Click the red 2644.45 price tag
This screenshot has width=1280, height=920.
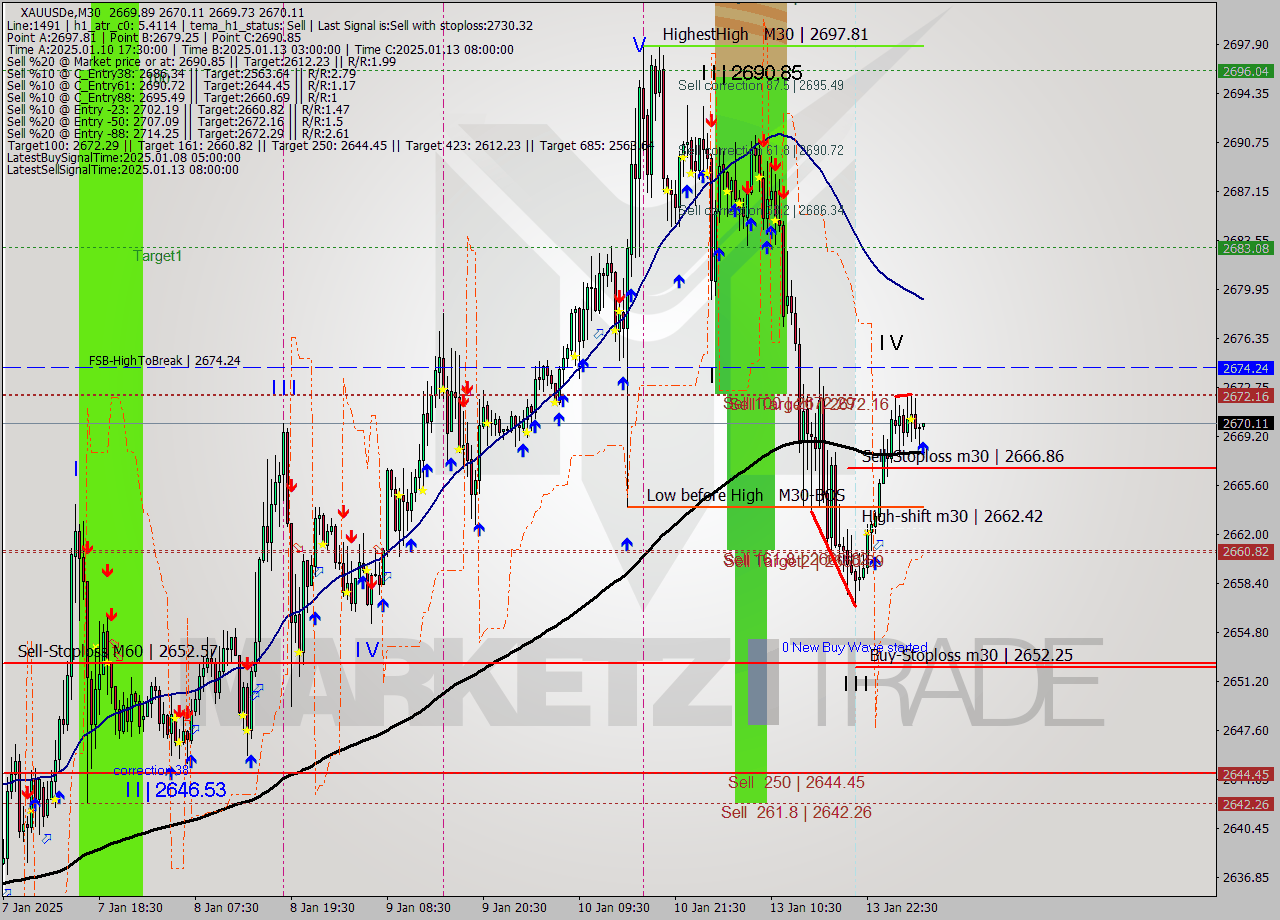(x=1245, y=774)
